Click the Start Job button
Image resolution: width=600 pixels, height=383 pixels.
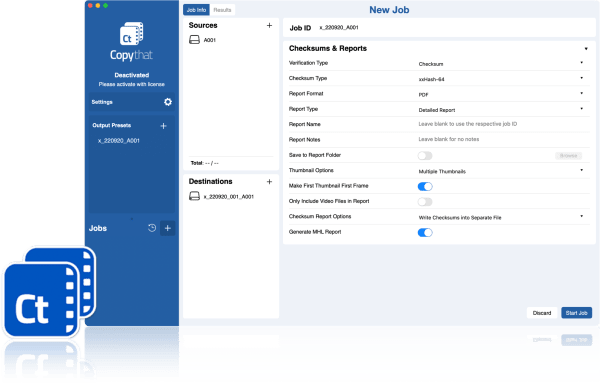pos(576,313)
